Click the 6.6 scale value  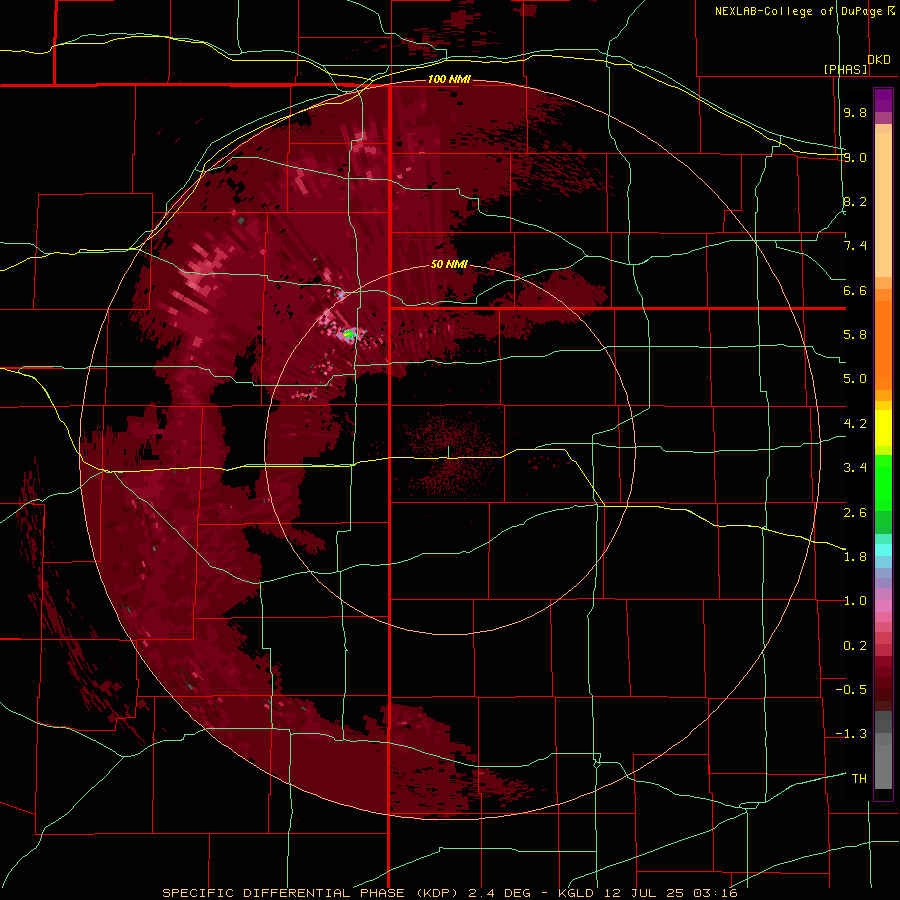click(x=855, y=290)
